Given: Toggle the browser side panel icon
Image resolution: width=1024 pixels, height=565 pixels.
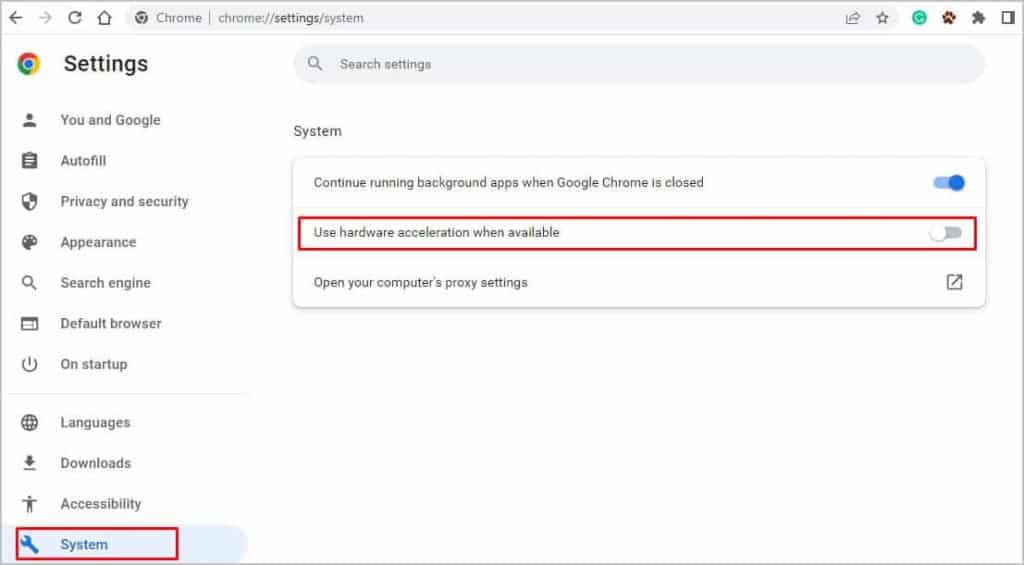Looking at the screenshot, I should pos(1008,18).
